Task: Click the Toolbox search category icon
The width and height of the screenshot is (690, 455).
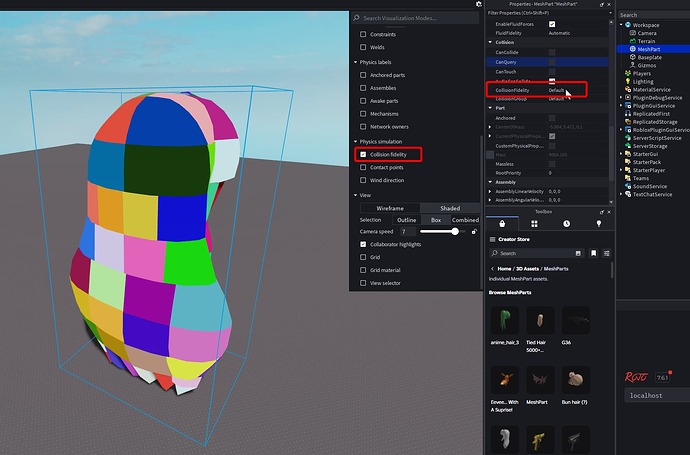Action: [578, 253]
